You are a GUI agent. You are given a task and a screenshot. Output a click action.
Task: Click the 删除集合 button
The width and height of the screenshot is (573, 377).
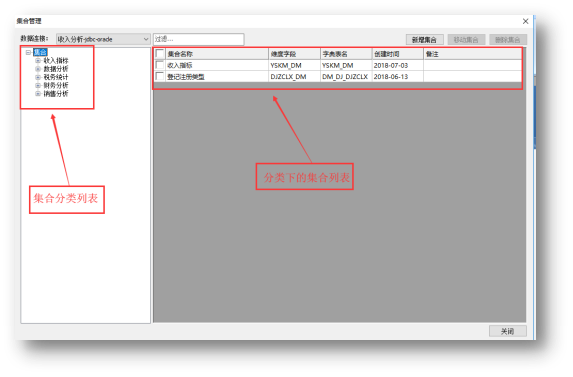click(508, 39)
